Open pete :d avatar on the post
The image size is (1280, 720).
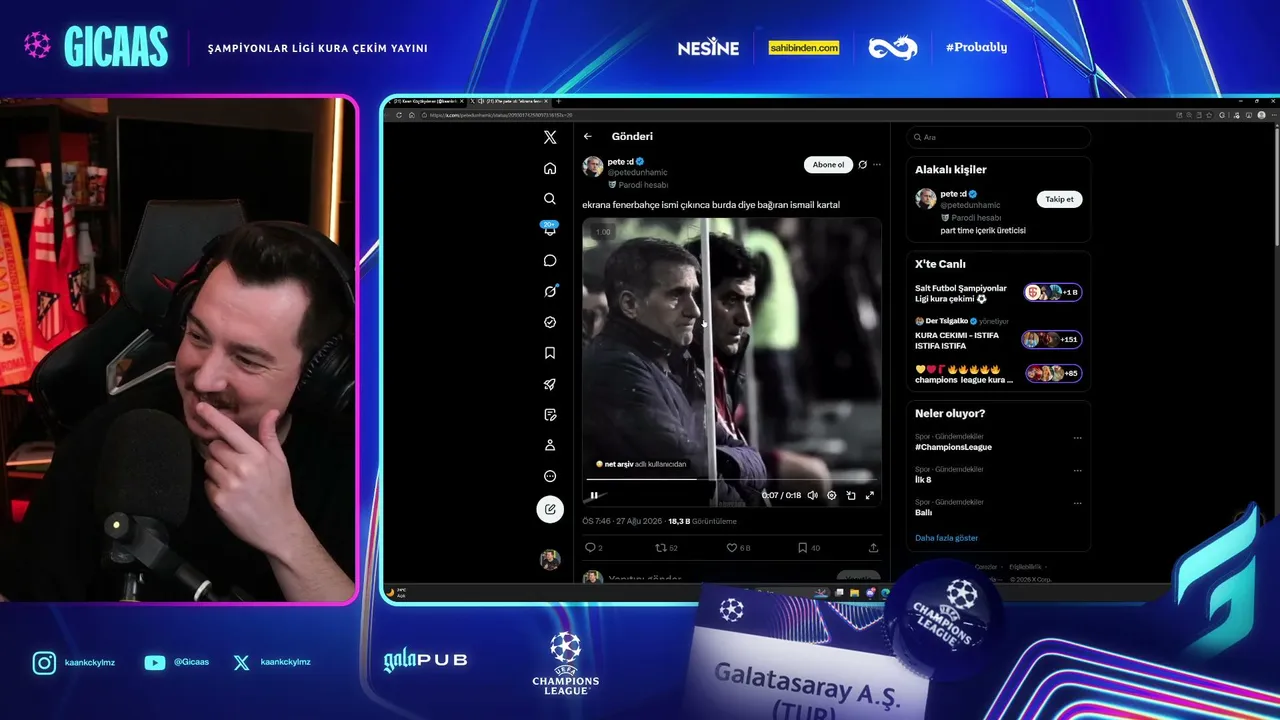coord(593,166)
